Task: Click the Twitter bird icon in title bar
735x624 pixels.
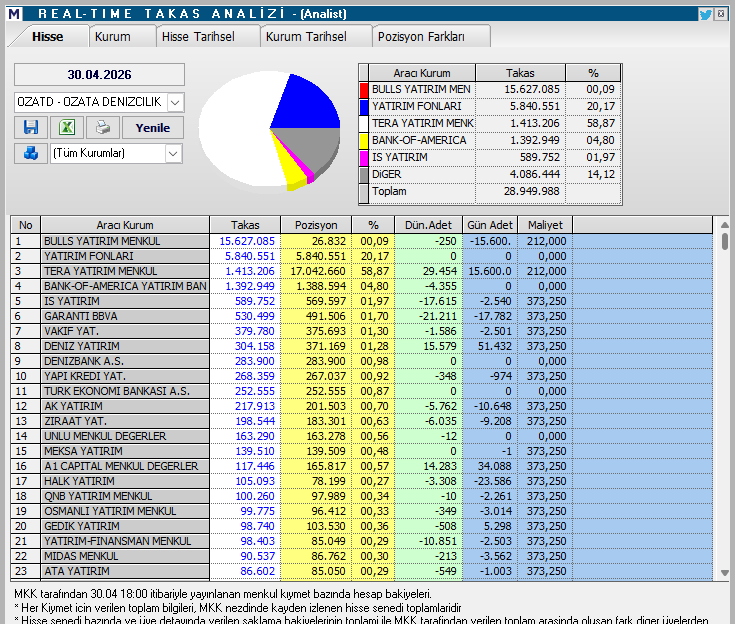Action: pos(705,14)
